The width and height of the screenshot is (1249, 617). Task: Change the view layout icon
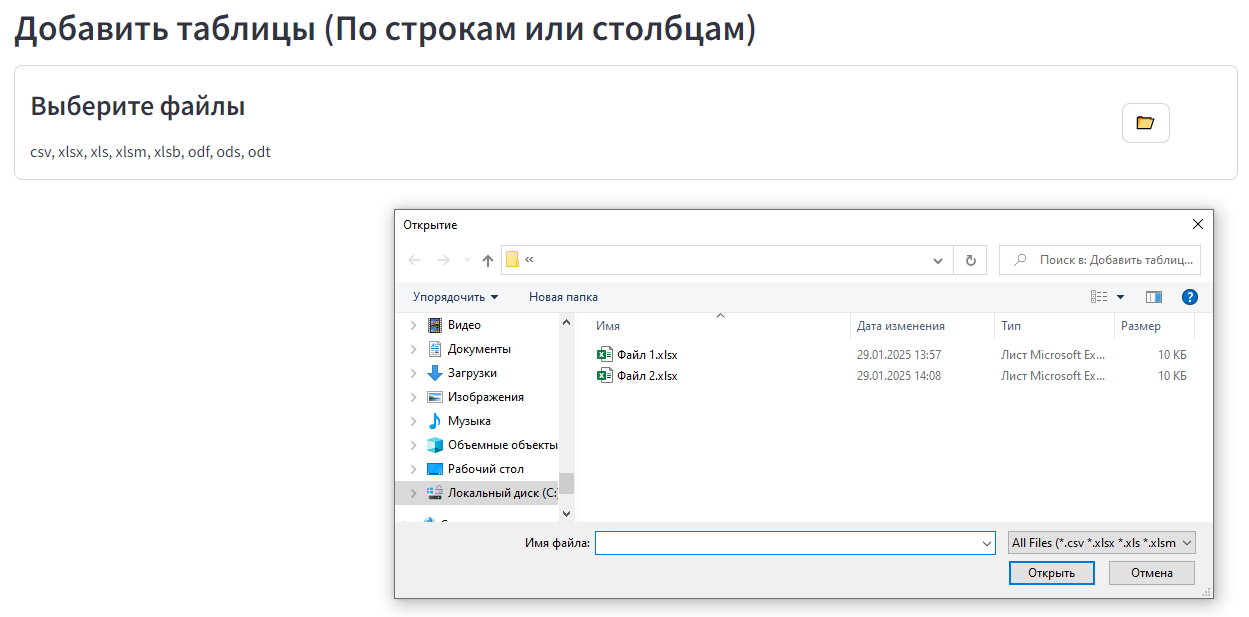[1099, 297]
